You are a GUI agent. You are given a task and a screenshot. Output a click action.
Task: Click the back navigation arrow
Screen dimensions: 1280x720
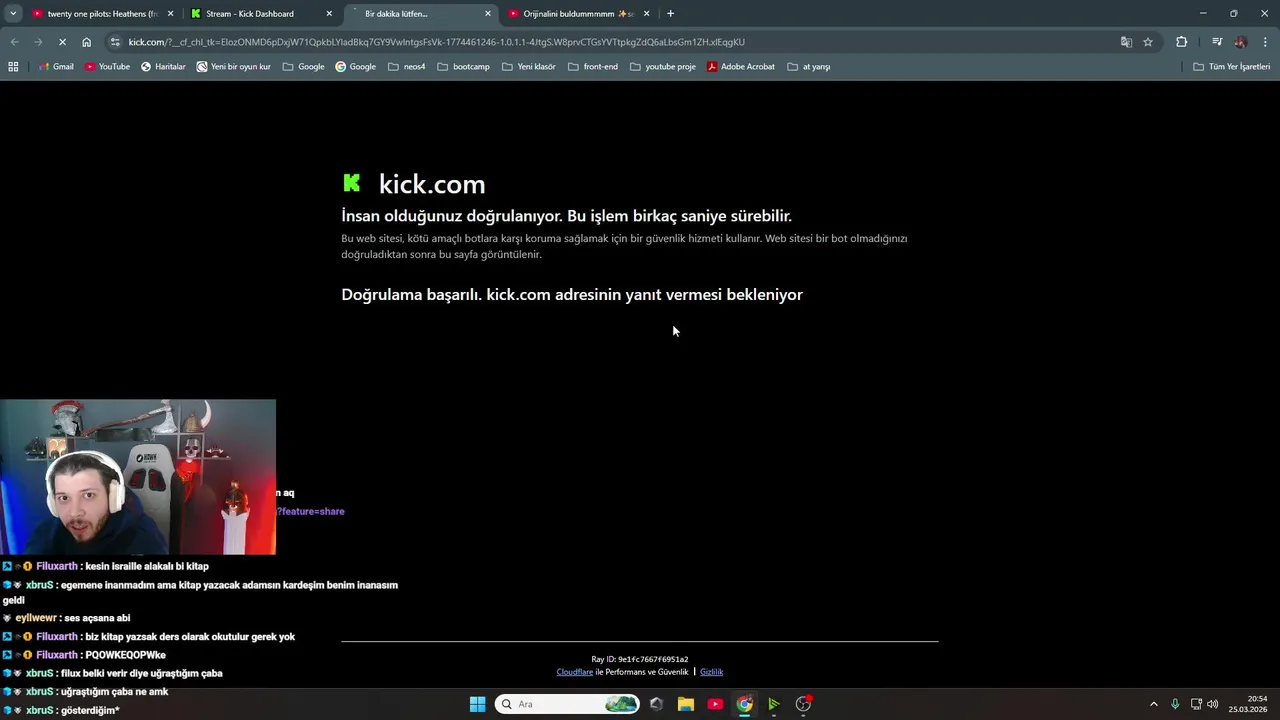coord(14,42)
